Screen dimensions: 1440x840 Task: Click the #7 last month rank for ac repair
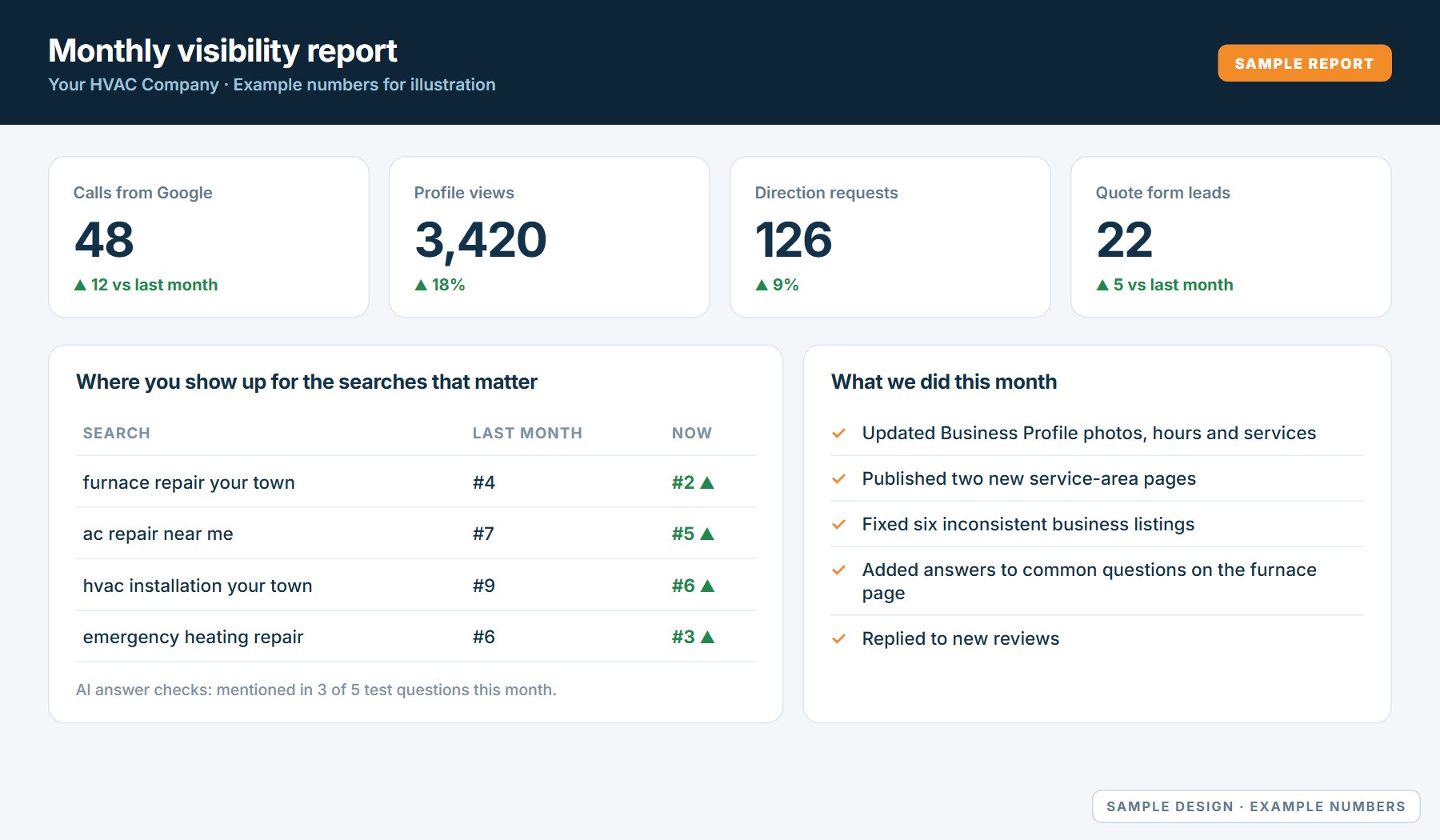pos(483,534)
